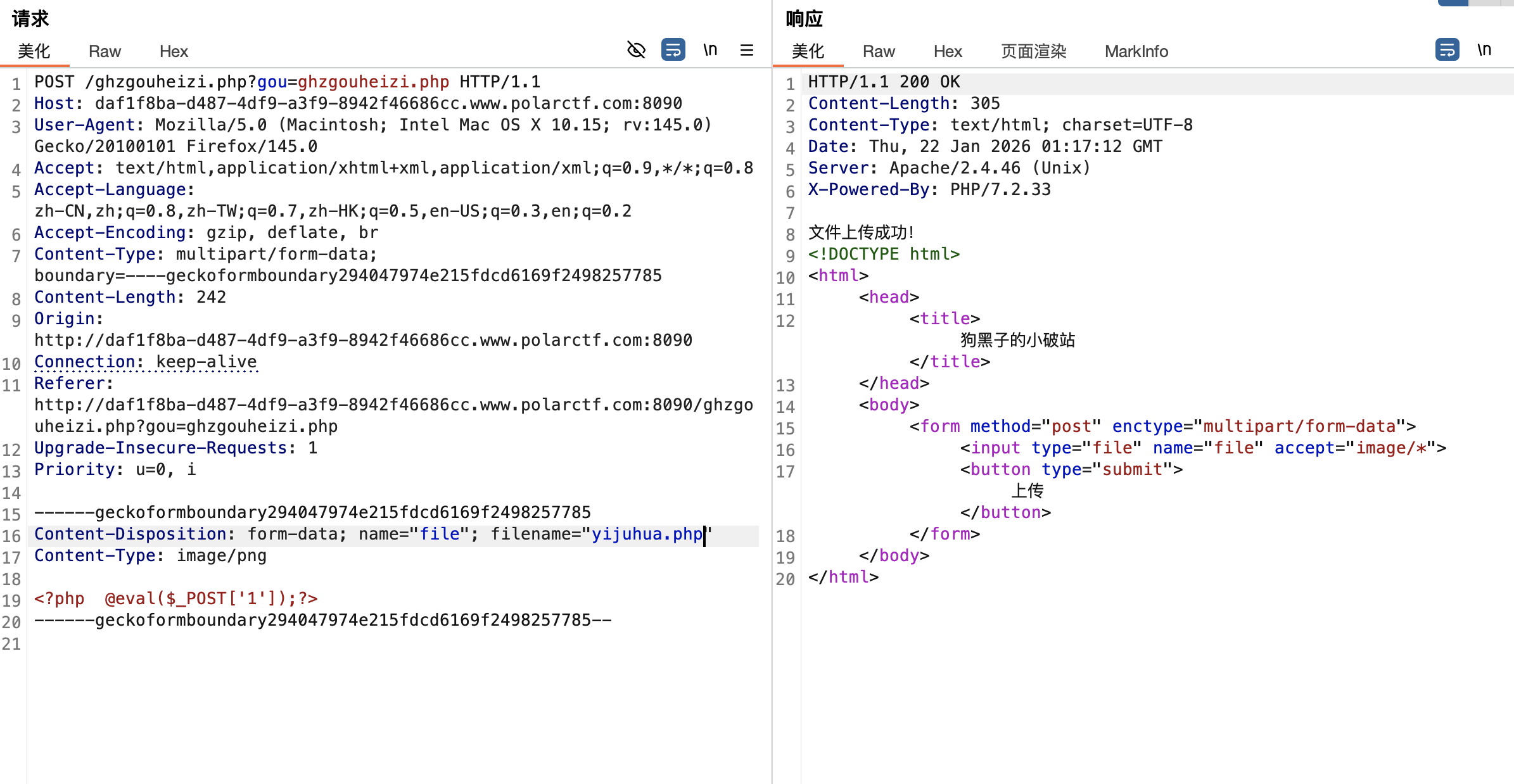Click filename yijuhua.php in Content-Disposition line
Image resolution: width=1514 pixels, height=784 pixels.
tap(646, 534)
